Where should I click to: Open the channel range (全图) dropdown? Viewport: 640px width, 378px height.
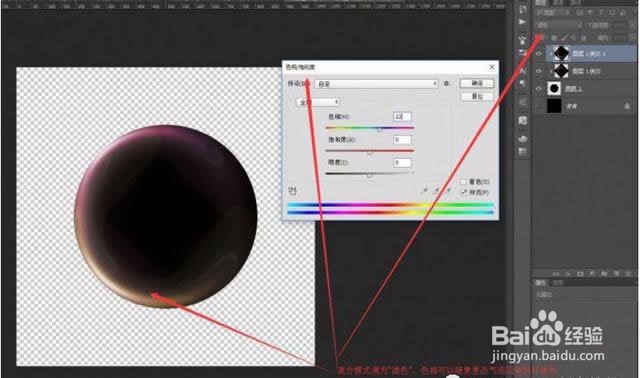tap(318, 102)
